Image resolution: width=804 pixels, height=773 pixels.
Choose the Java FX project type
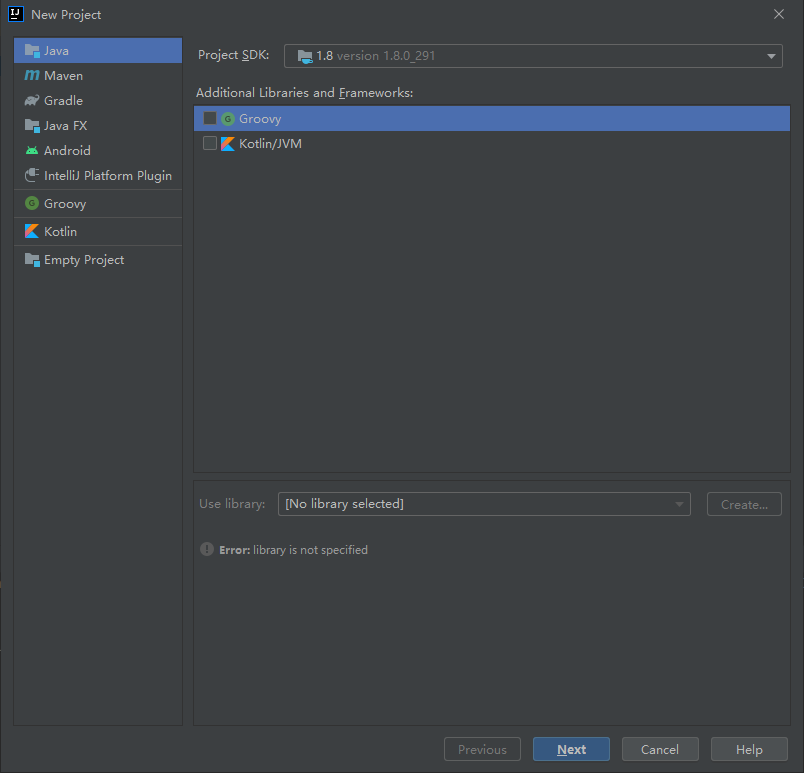[98, 126]
